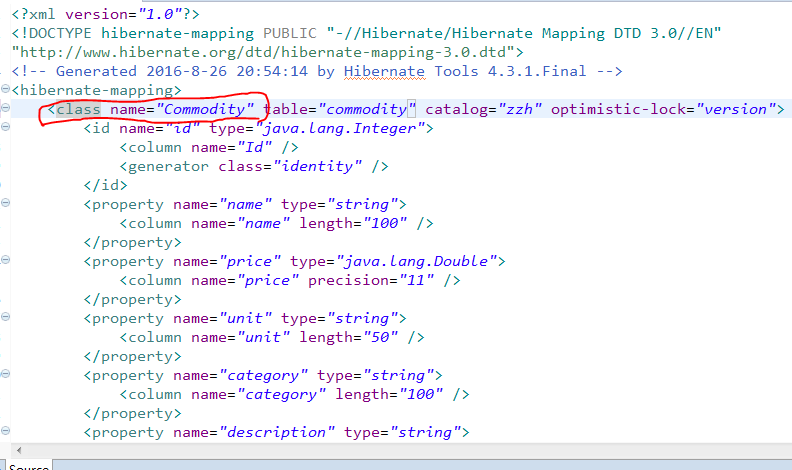Click the underlined word "Hibernate" in the comment
The height and width of the screenshot is (470, 792).
coord(384,72)
